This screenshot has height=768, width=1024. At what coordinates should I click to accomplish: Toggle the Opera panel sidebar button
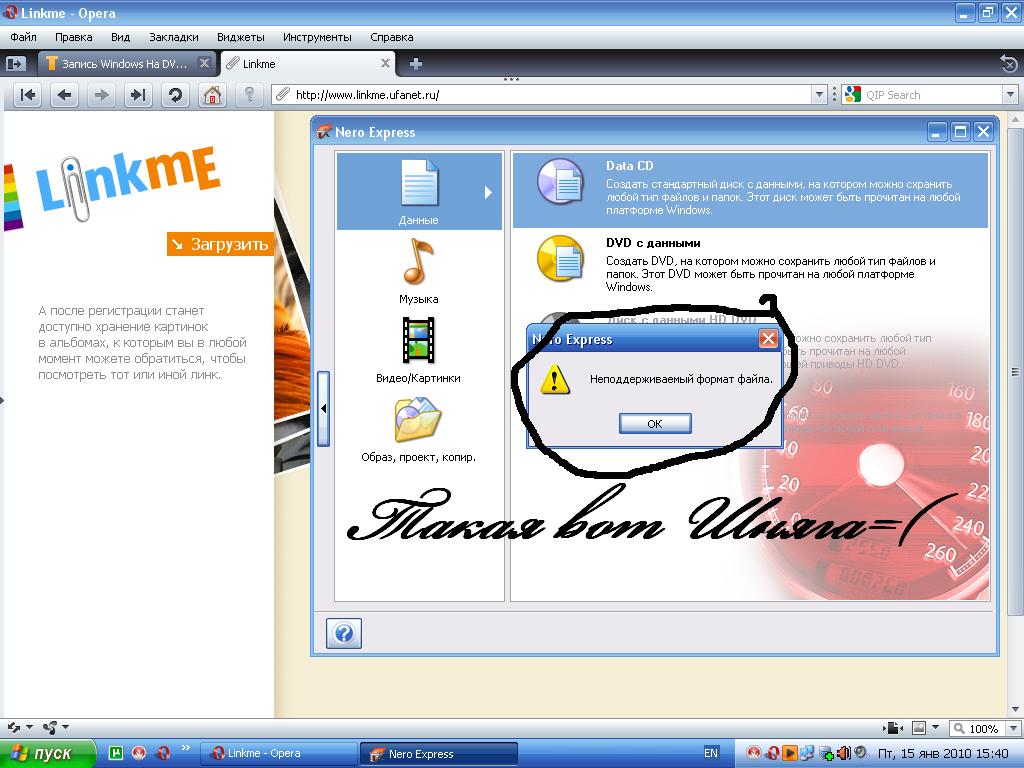pyautogui.click(x=16, y=63)
